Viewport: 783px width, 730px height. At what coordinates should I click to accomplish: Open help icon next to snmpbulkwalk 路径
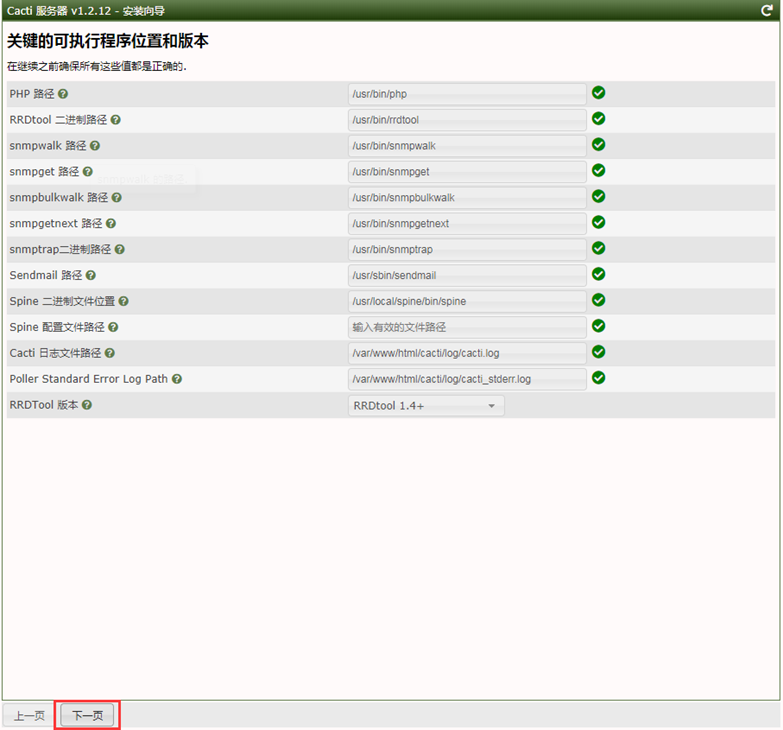pyautogui.click(x=116, y=198)
